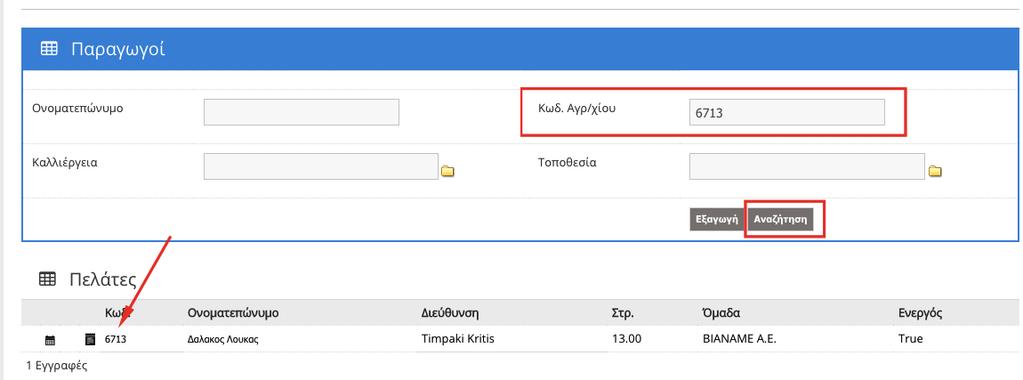
Task: Focus the Τοποθεσία input field
Action: tap(807, 166)
